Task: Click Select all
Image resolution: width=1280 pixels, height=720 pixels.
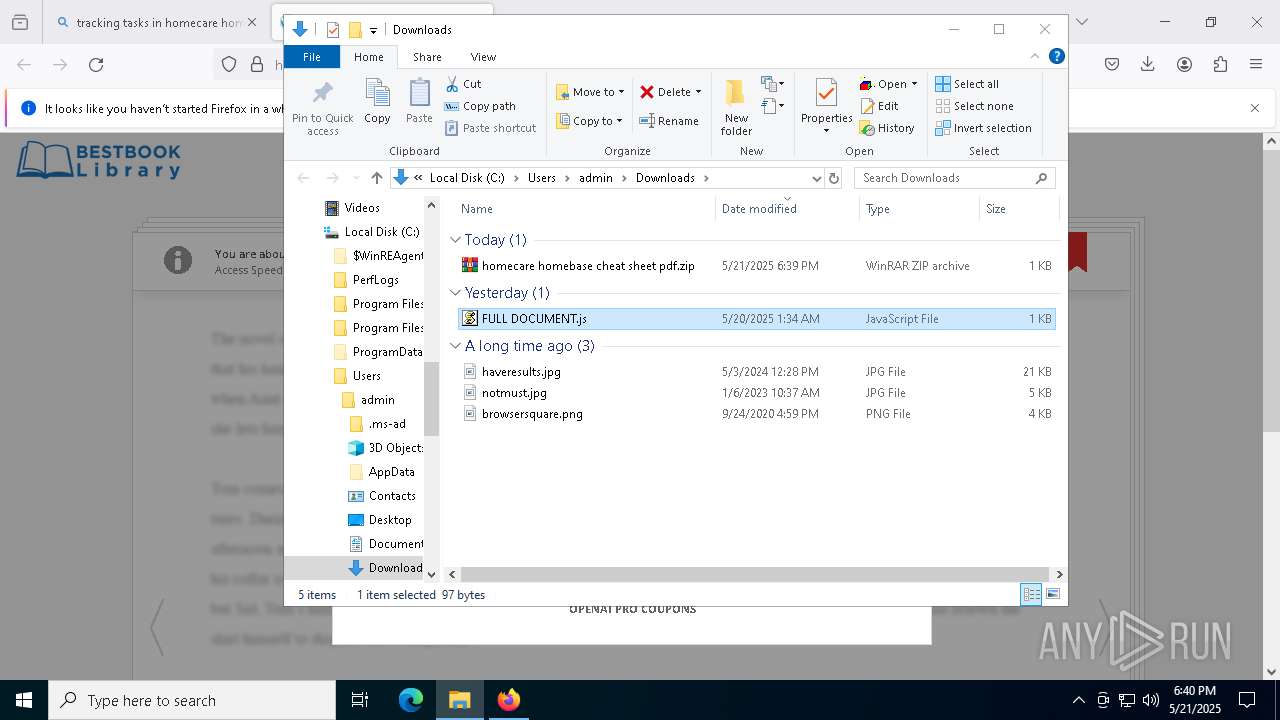Action: pos(967,84)
